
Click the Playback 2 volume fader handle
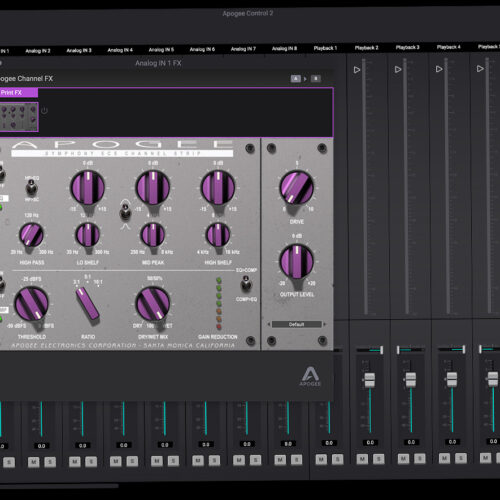tap(370, 380)
